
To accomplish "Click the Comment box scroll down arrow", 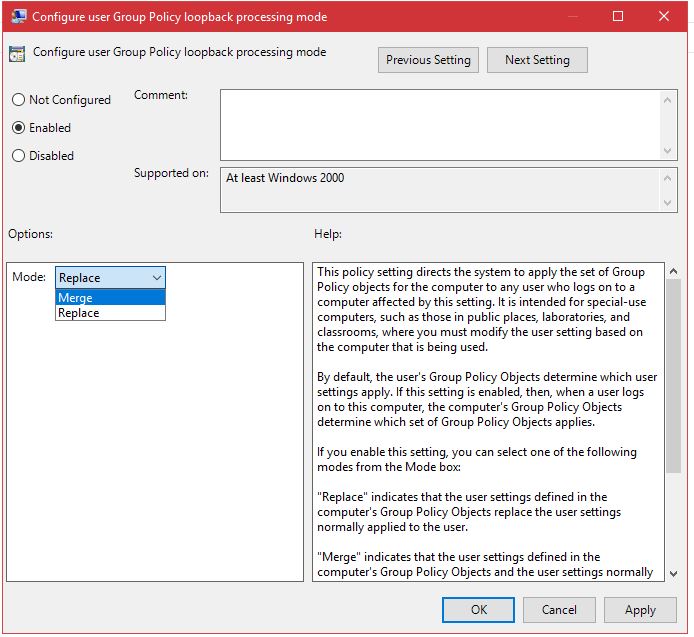I will (669, 150).
